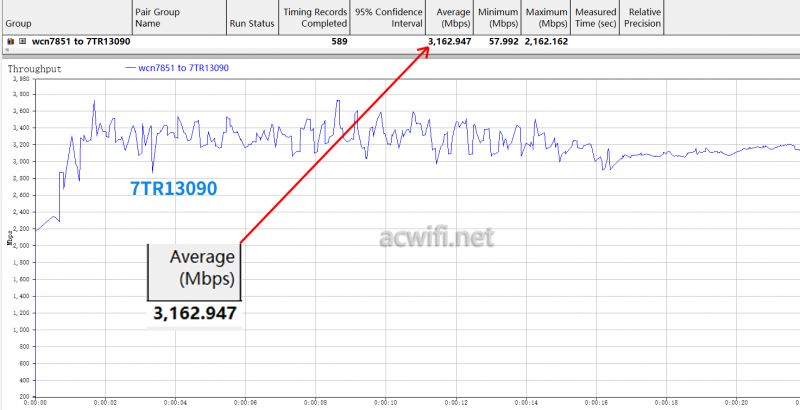Click the Group column header
800x410 pixels.
coord(19,22)
